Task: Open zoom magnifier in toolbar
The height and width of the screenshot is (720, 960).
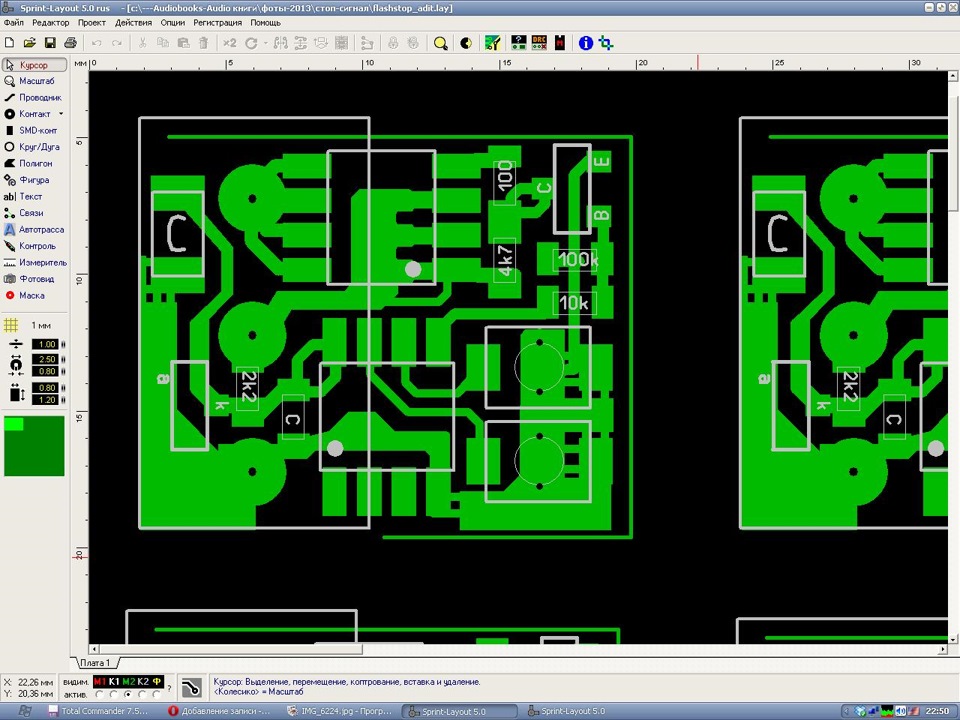Action: [x=440, y=43]
